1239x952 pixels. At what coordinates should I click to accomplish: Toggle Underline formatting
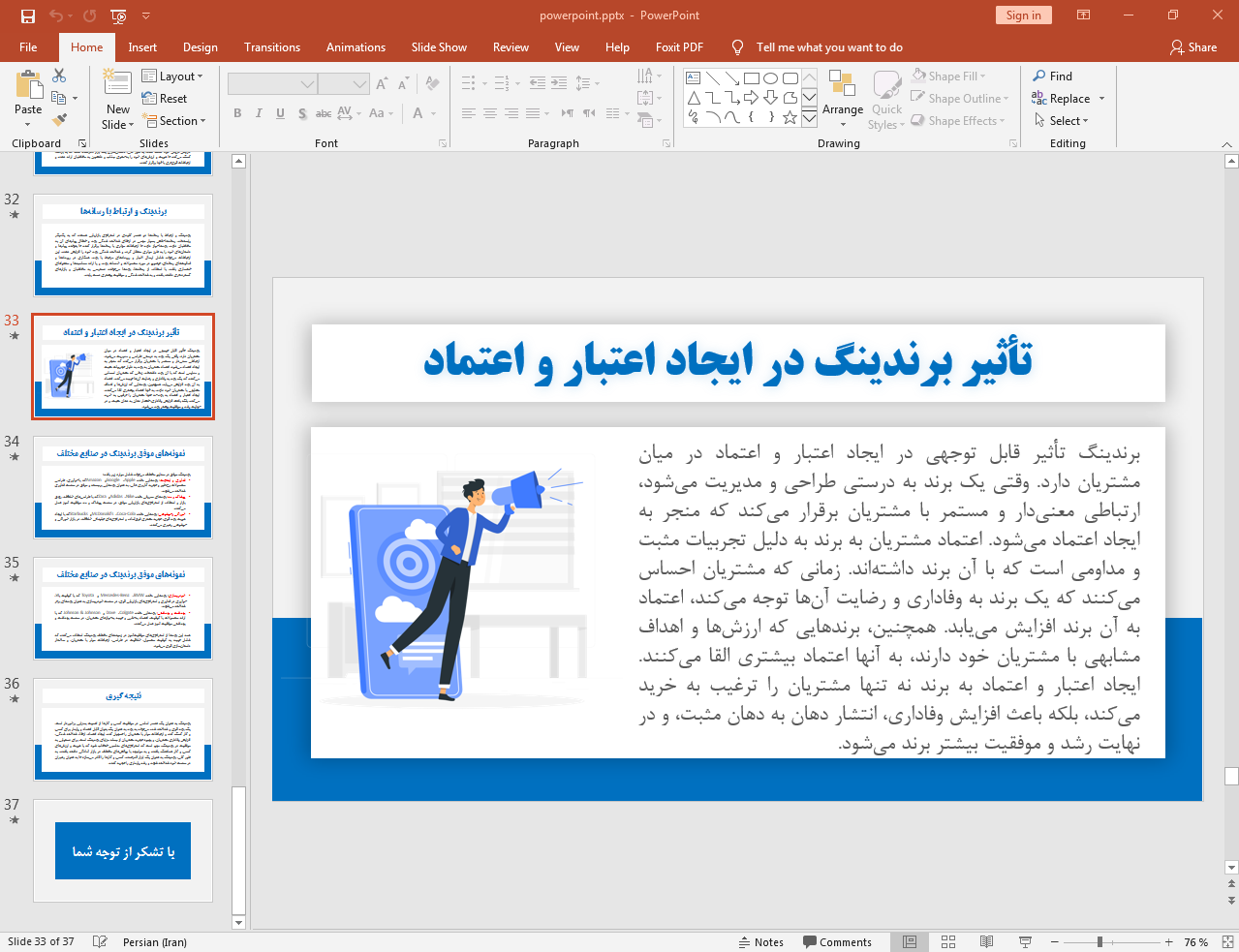pos(280,113)
